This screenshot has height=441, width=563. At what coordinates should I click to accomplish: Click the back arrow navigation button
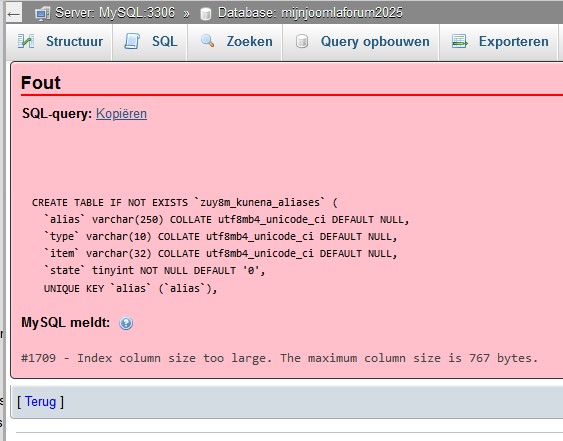(14, 13)
